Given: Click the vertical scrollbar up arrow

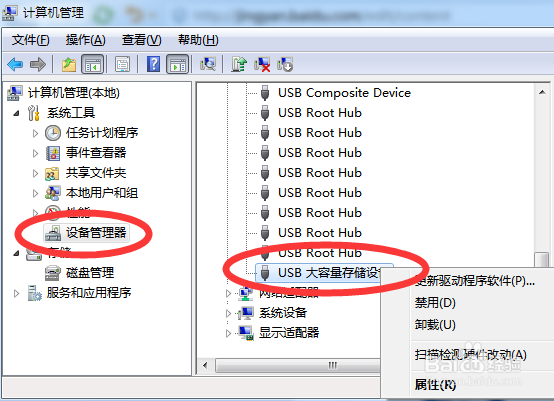Looking at the screenshot, I should click(x=542, y=93).
